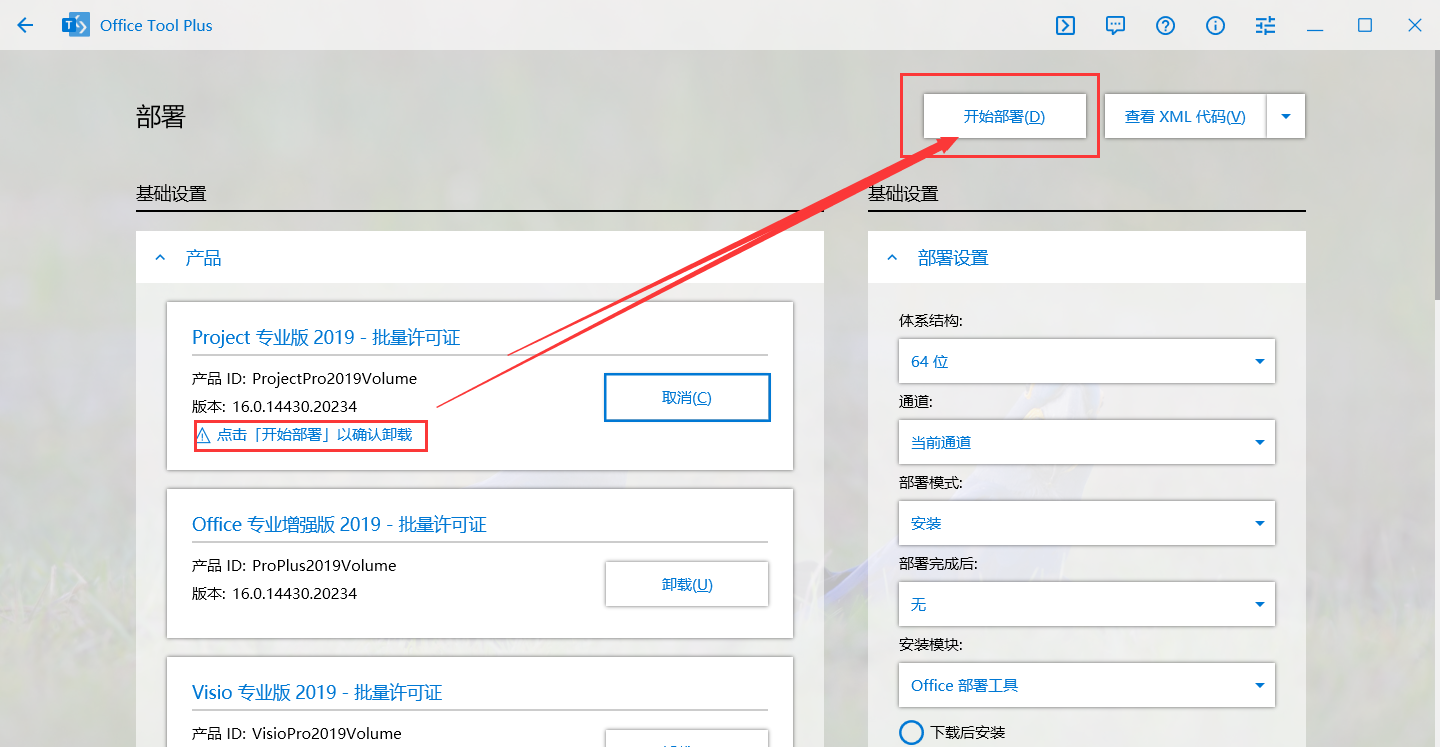Maximize the Office Tool Plus window

[1365, 26]
